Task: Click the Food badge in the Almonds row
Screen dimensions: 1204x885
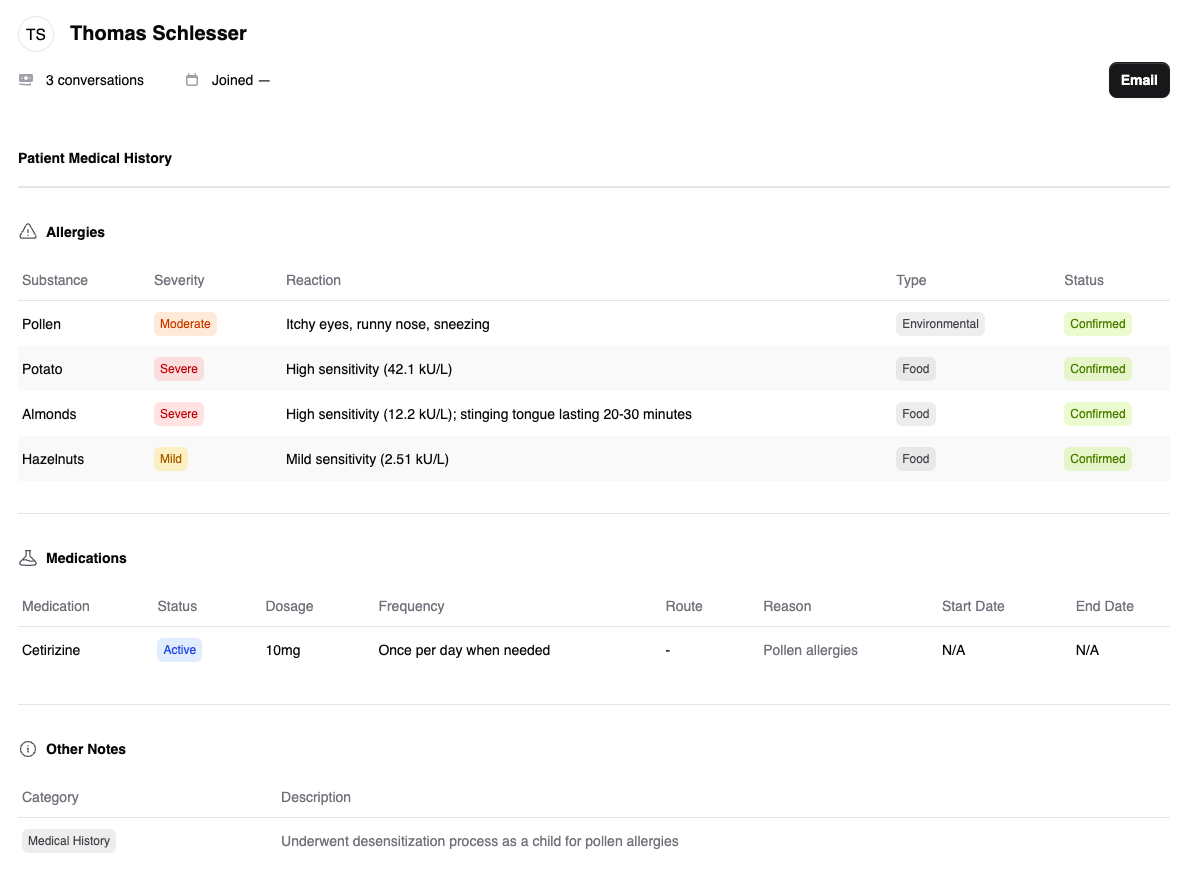Action: coord(916,414)
